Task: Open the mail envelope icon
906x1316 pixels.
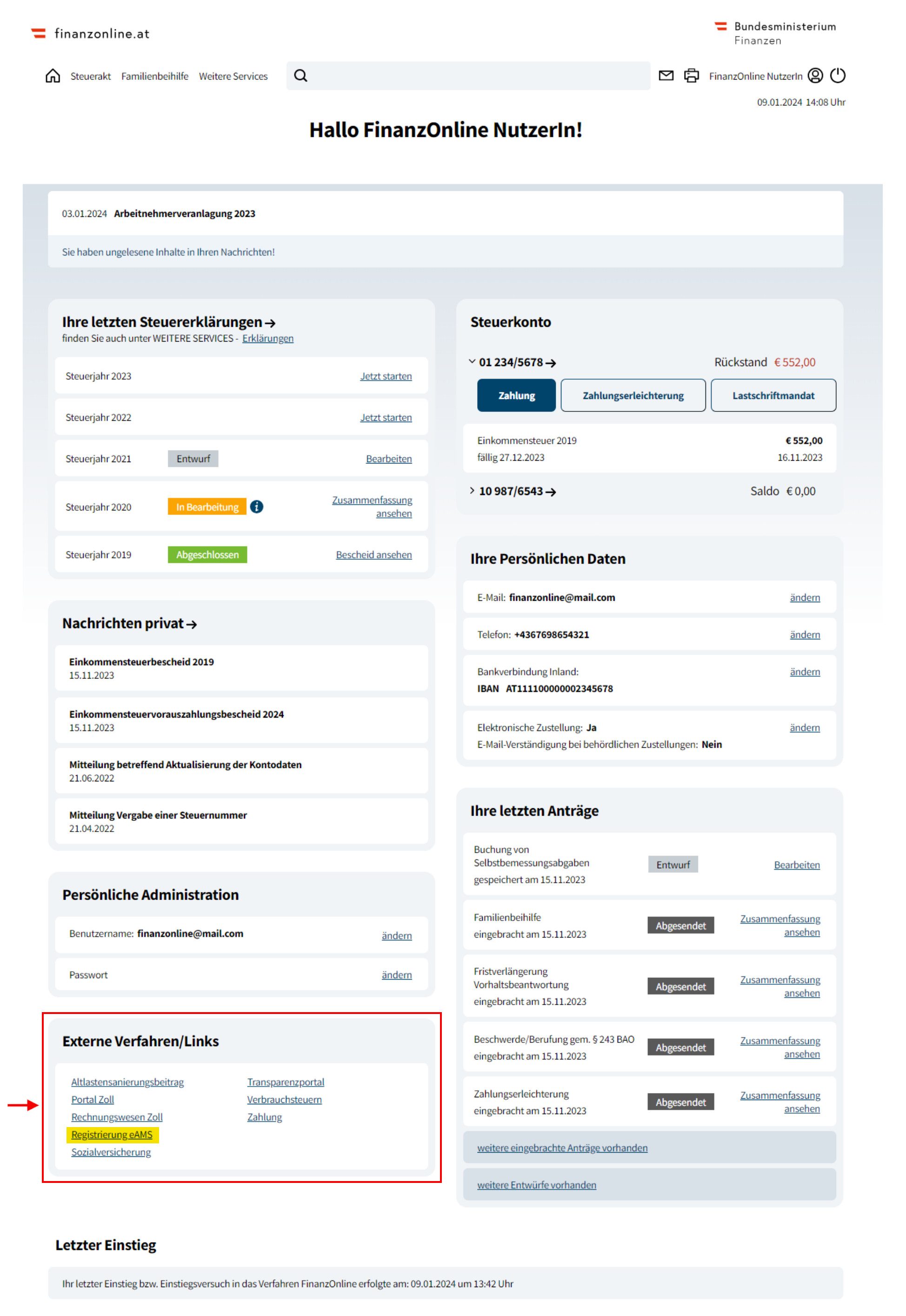Action: [666, 75]
